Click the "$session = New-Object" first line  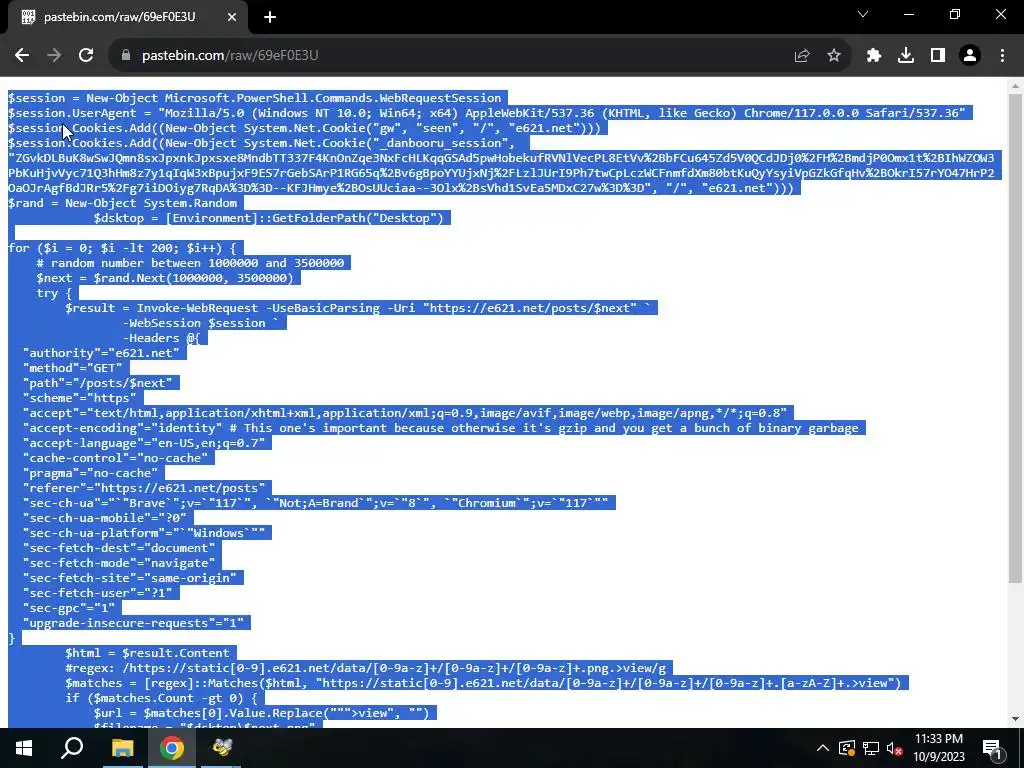255,98
